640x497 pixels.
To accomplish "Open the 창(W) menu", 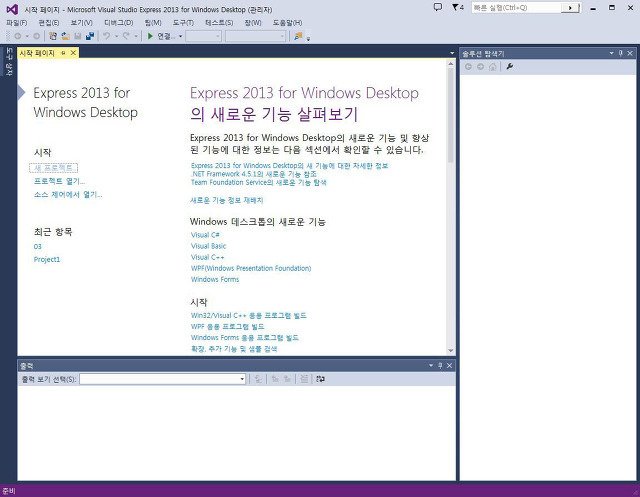I will pos(253,22).
